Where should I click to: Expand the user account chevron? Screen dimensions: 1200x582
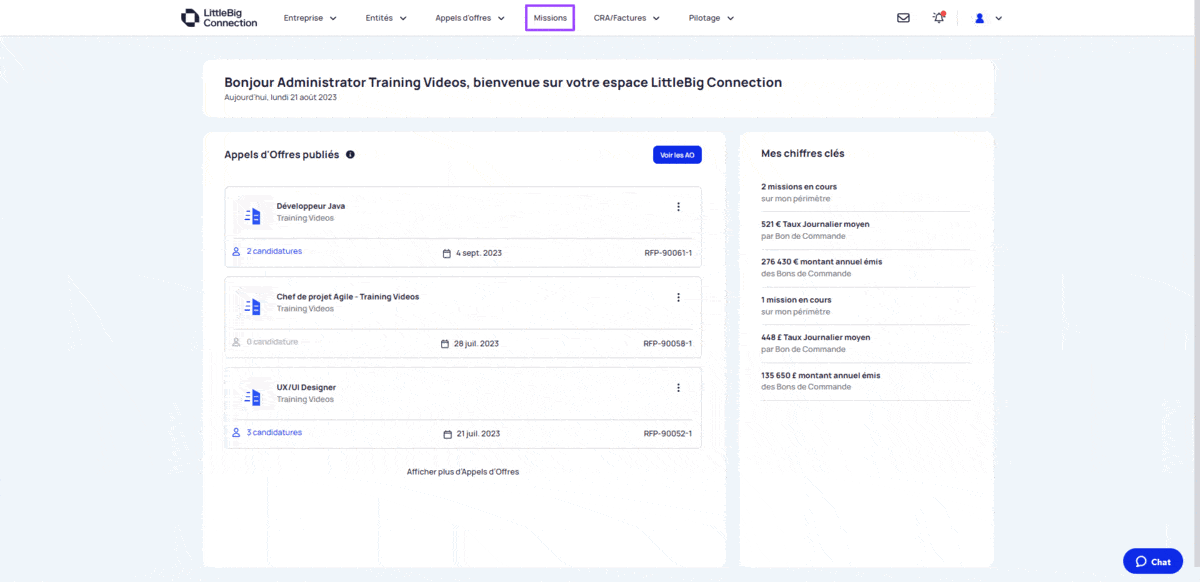click(x=998, y=18)
